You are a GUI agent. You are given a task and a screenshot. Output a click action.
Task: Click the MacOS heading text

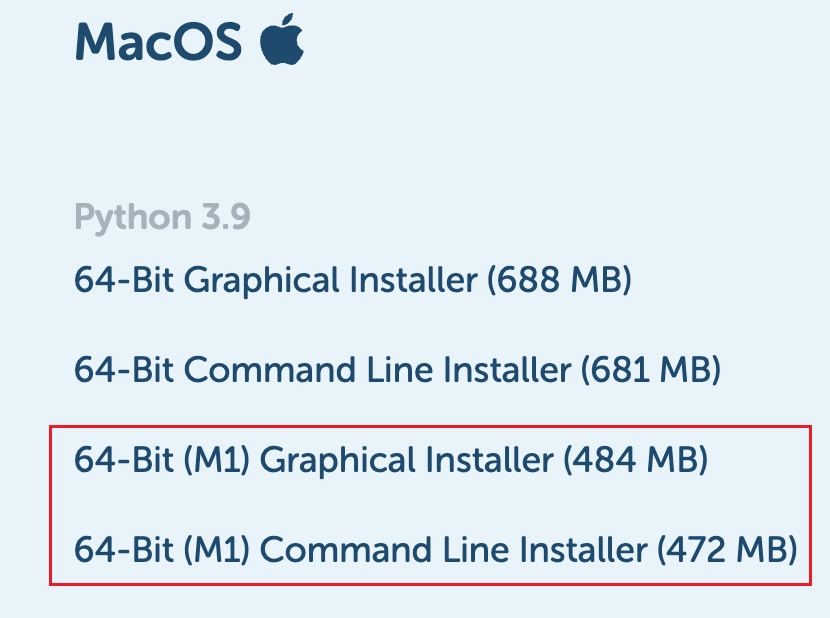[158, 42]
